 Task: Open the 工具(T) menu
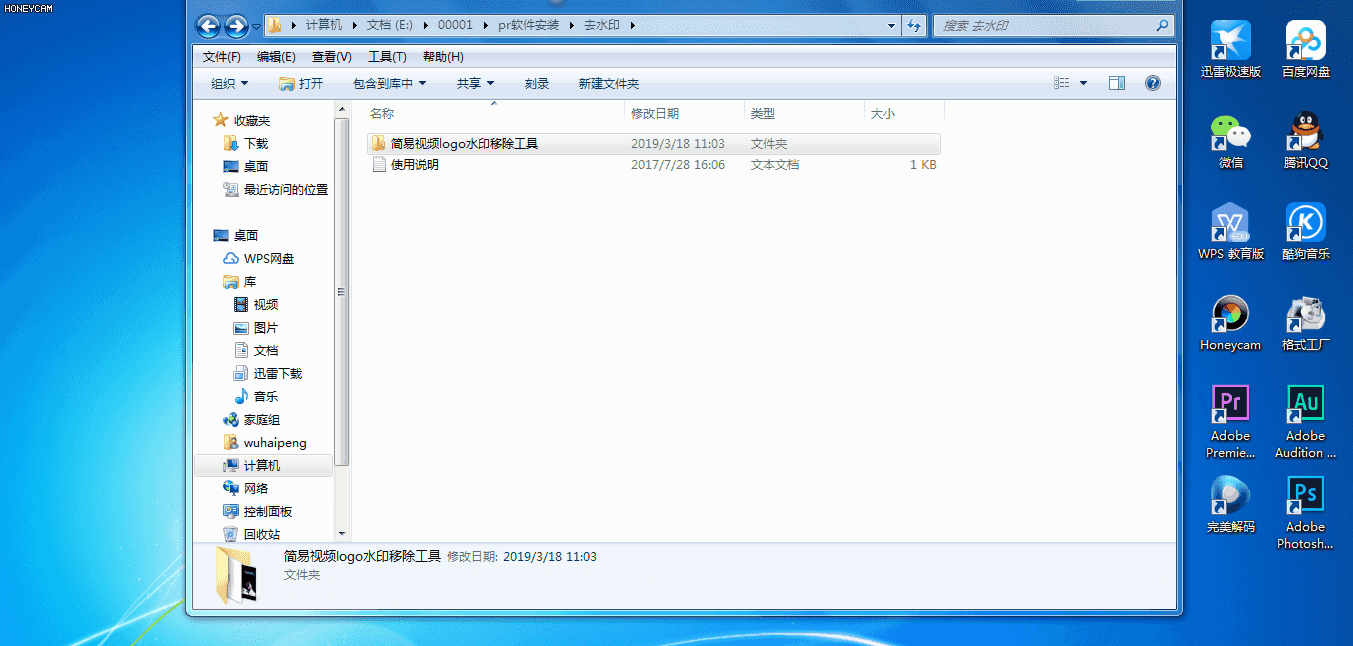coord(387,57)
